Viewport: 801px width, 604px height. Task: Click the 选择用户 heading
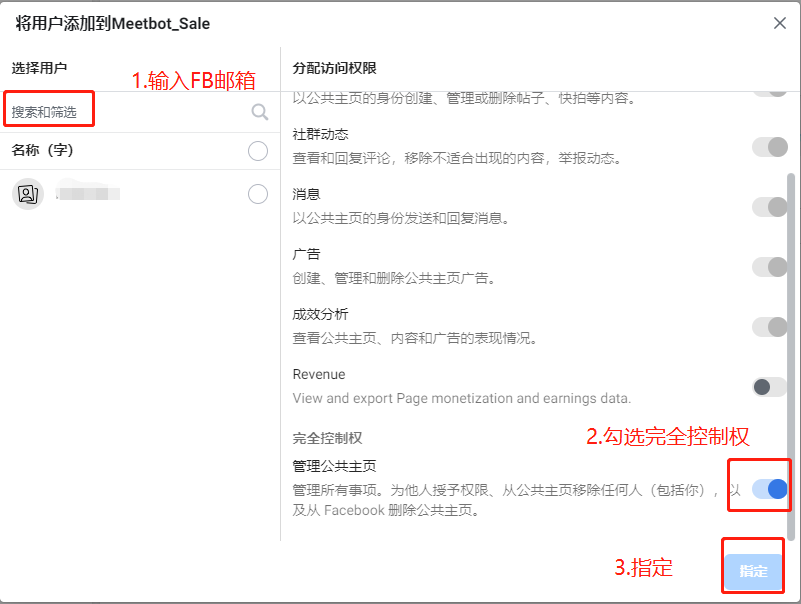39,68
